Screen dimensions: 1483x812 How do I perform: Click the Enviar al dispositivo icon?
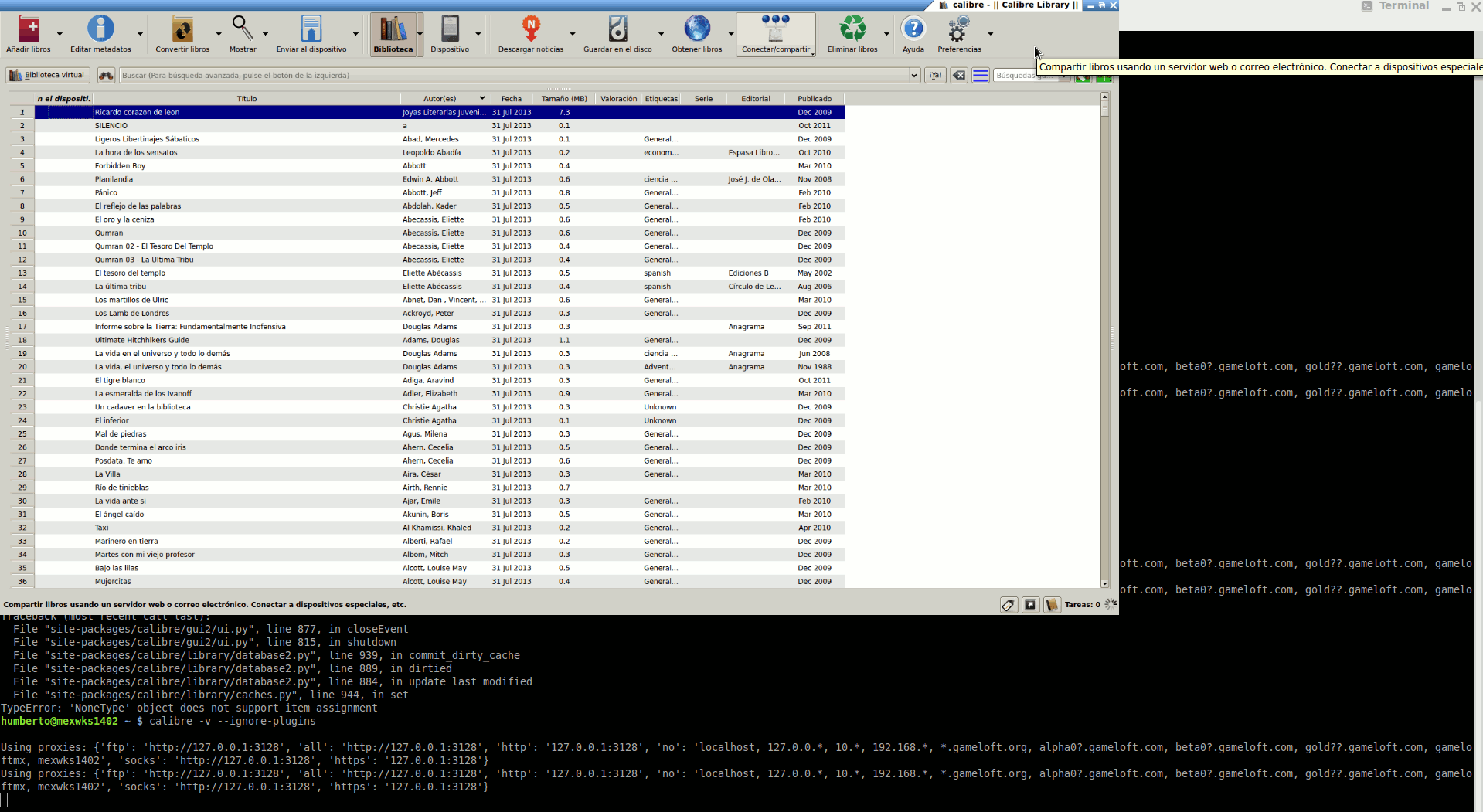coord(311,29)
